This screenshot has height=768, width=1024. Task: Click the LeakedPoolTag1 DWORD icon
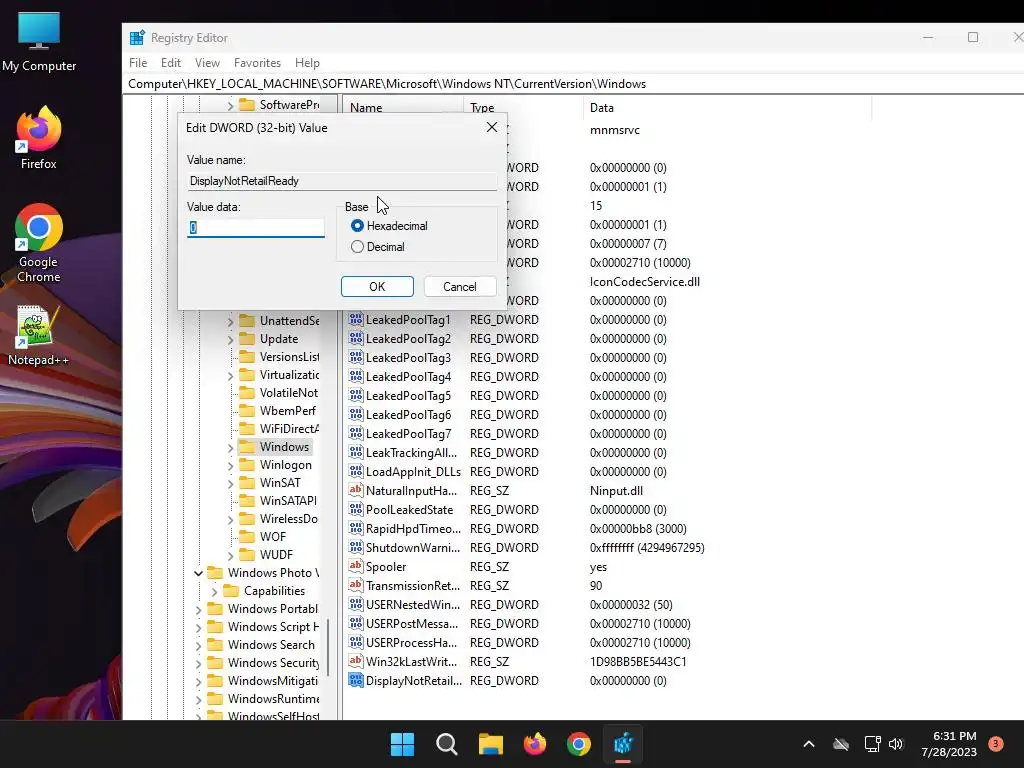[x=355, y=319]
